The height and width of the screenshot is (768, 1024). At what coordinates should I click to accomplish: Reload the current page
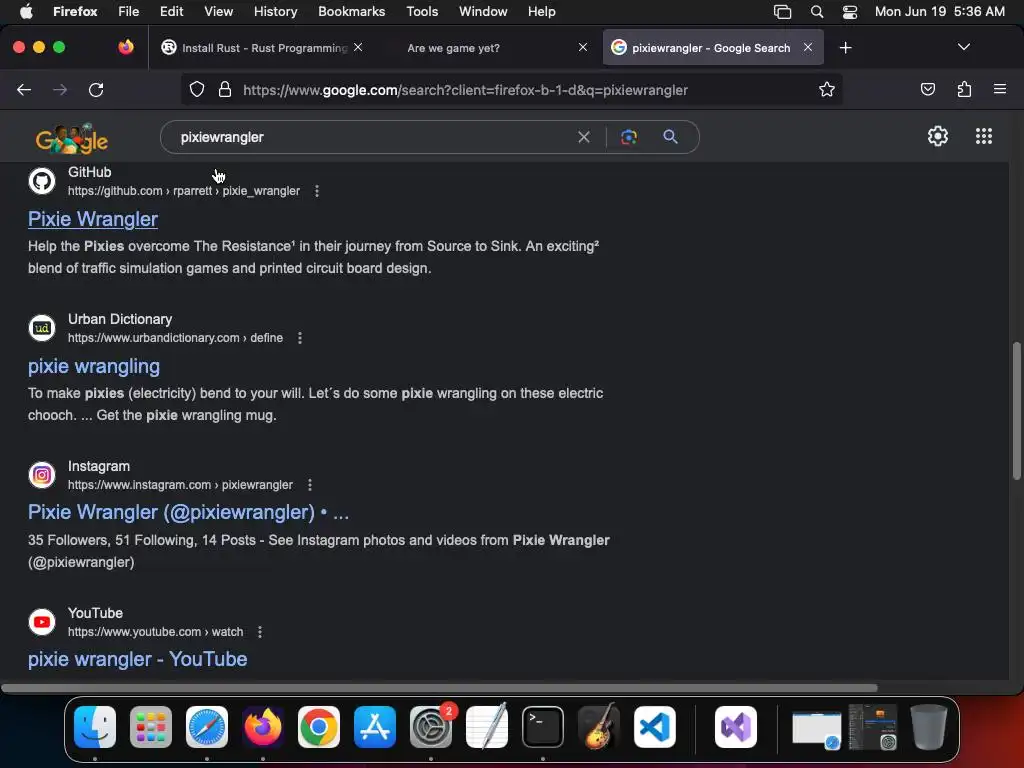96,89
